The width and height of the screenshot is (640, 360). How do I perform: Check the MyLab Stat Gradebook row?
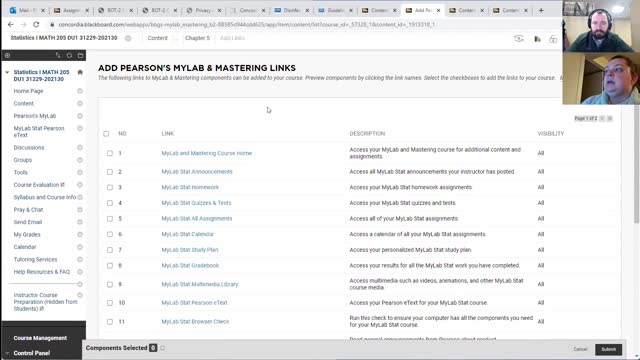110,266
